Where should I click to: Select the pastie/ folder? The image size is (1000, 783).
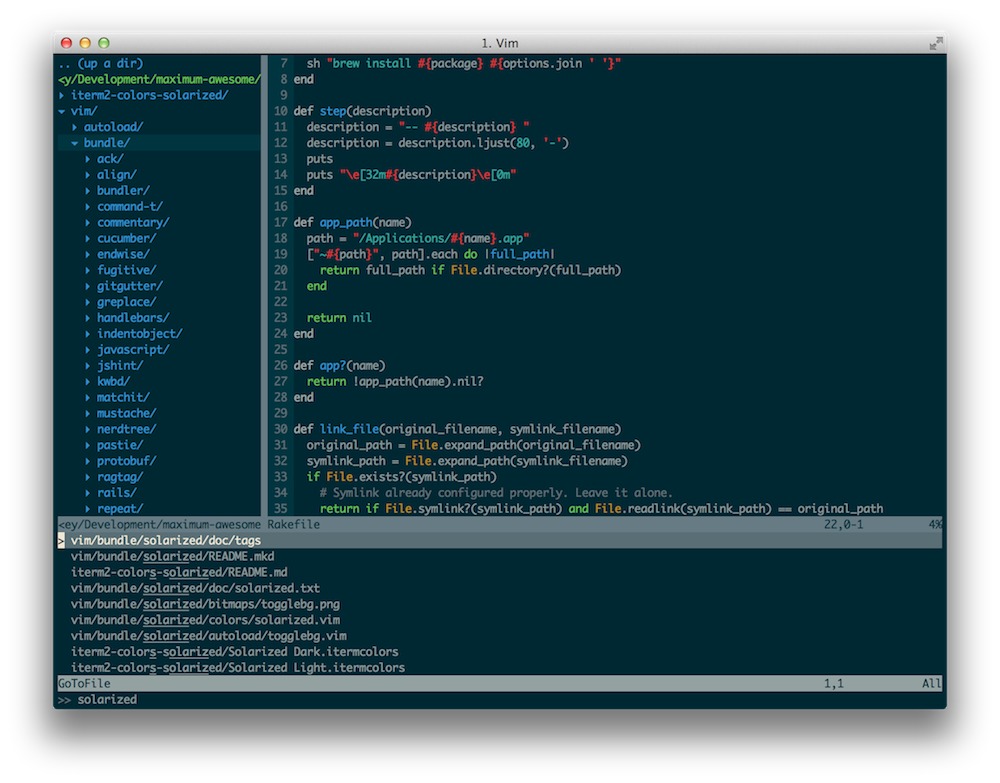point(120,445)
